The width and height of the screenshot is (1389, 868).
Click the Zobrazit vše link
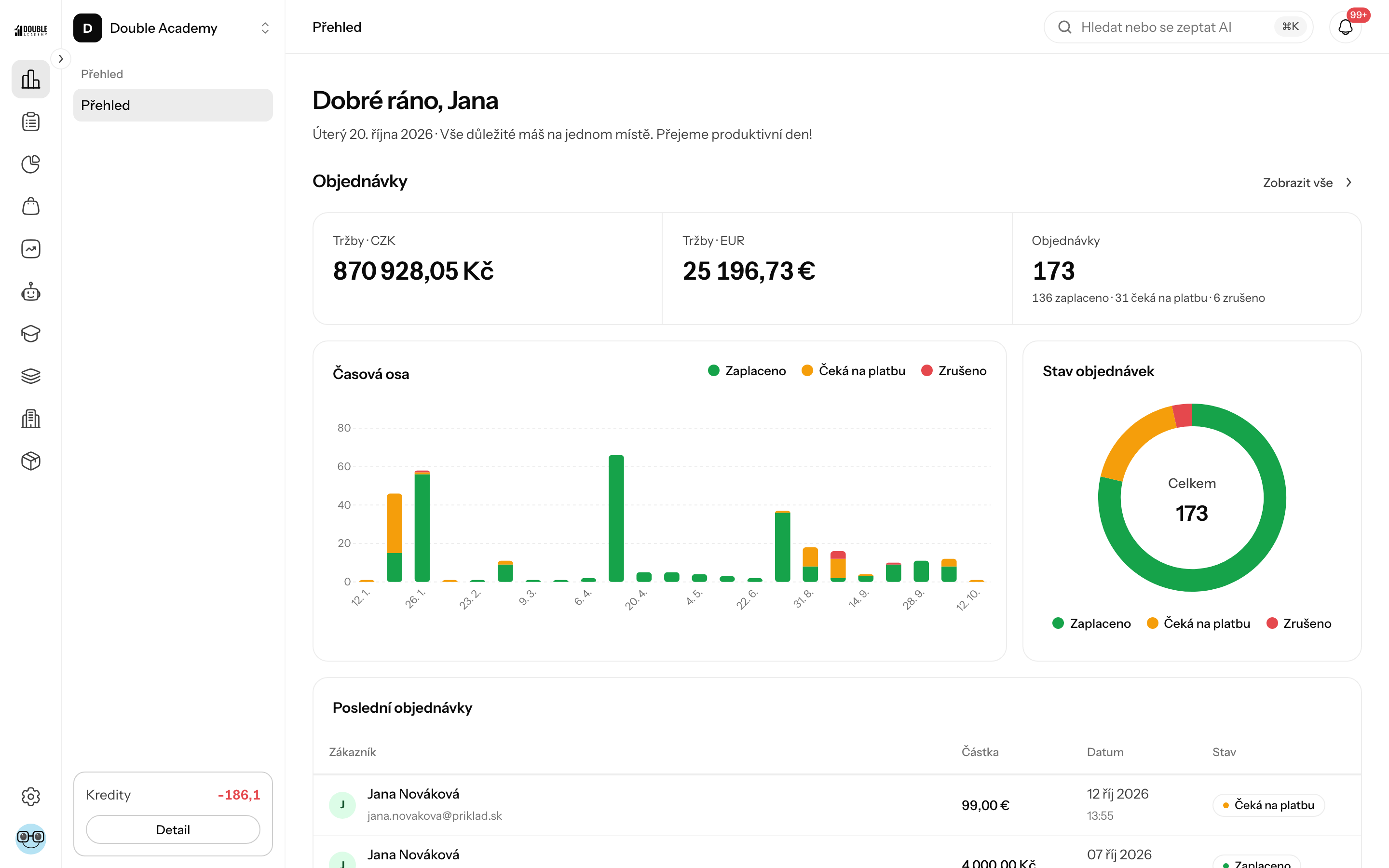click(1307, 183)
